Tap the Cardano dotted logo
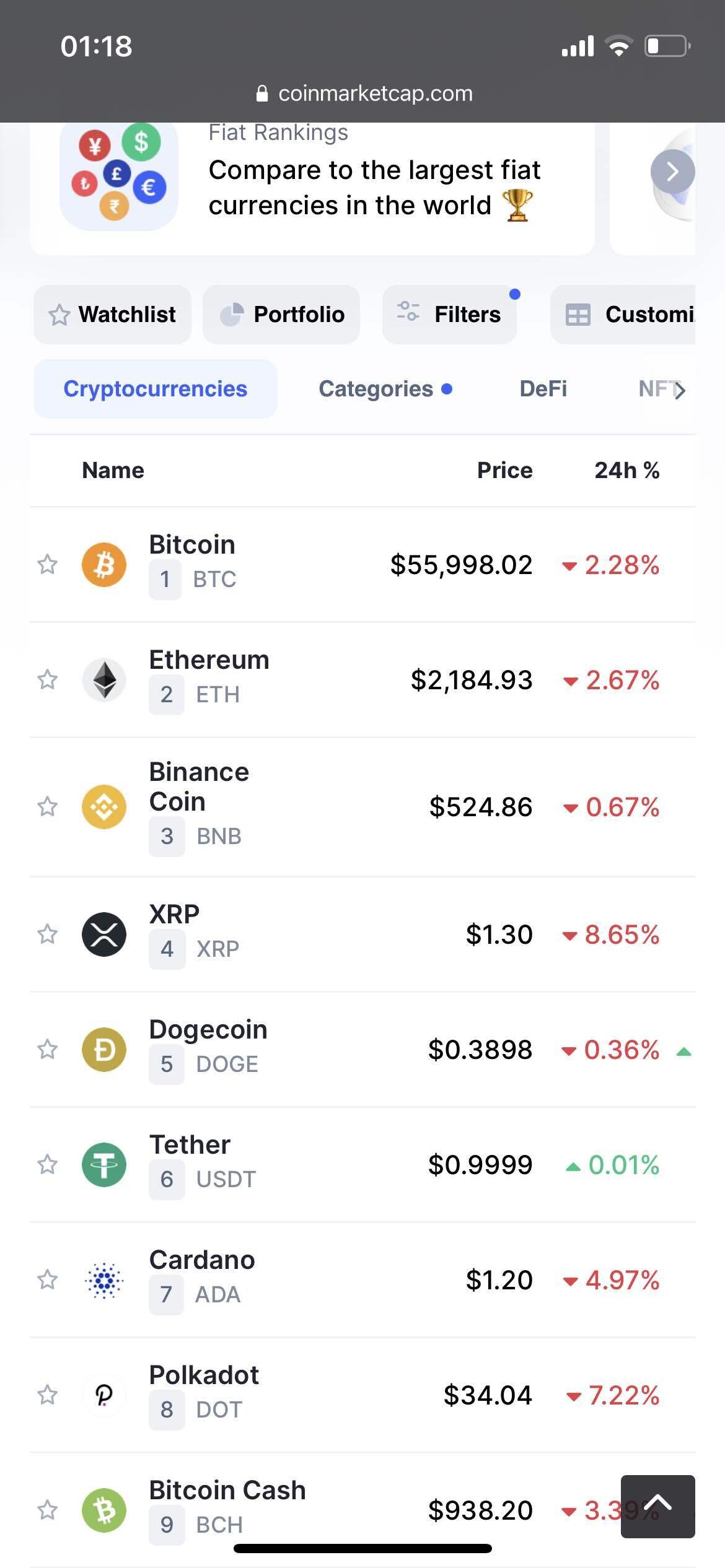 (x=104, y=1279)
